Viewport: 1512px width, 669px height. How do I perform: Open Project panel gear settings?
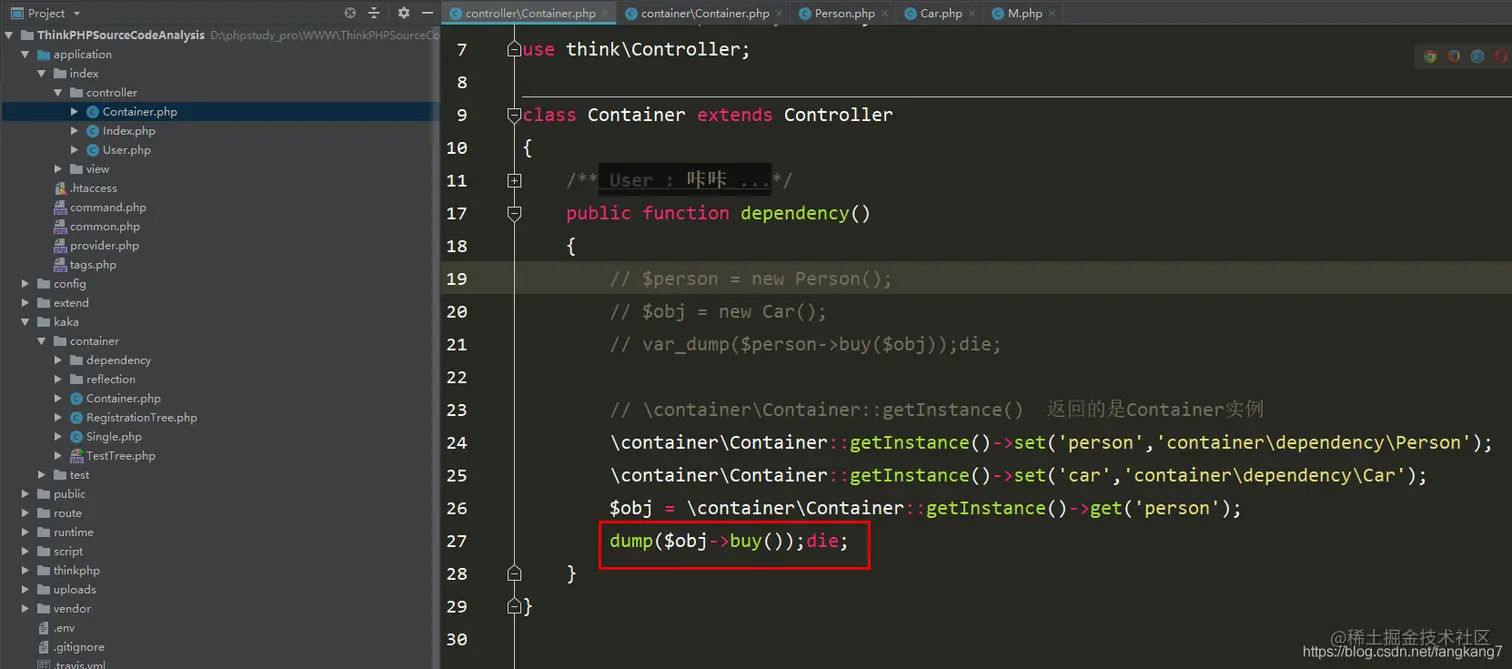(x=404, y=13)
